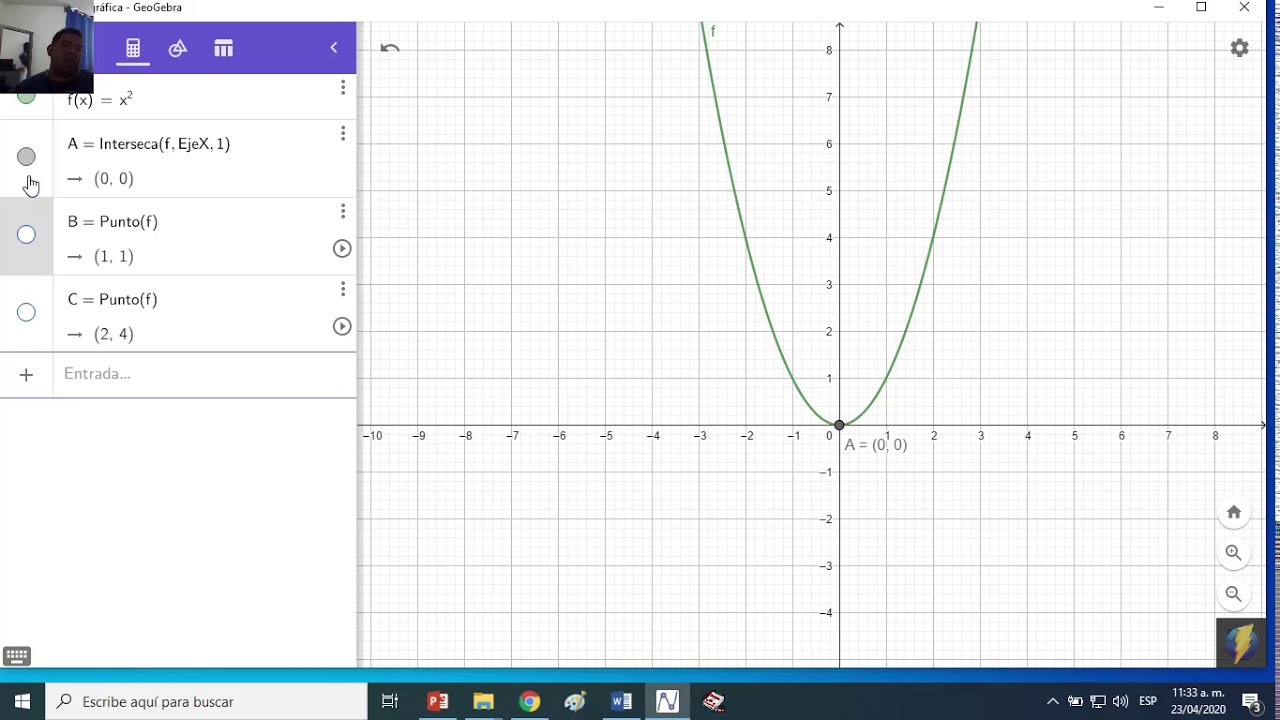Toggle visibility of function f(x)

coord(26,97)
